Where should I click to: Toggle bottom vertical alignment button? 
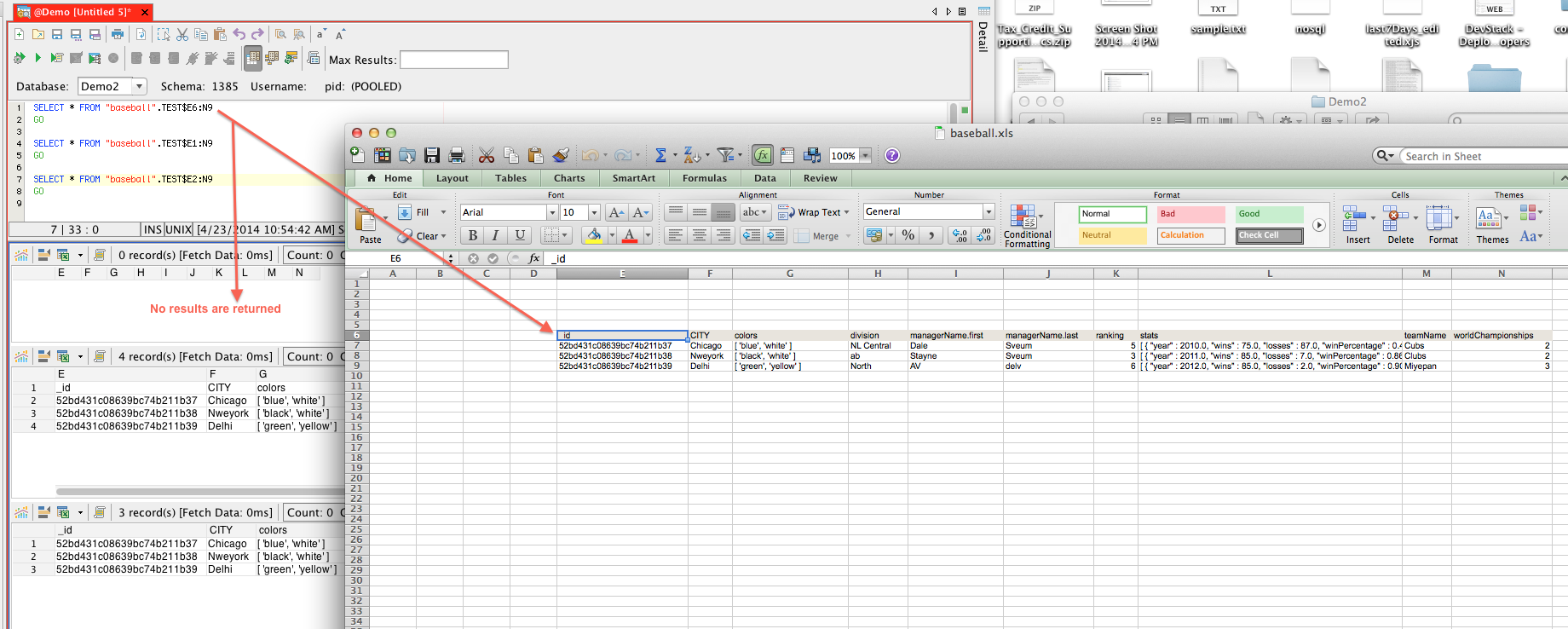(x=723, y=212)
